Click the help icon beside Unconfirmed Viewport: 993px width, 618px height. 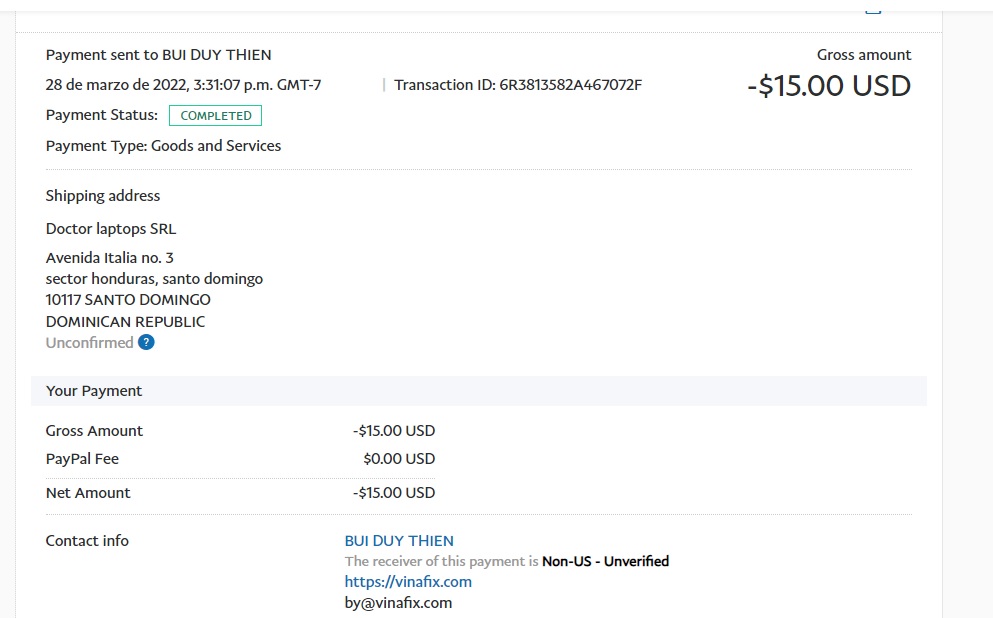pyautogui.click(x=146, y=342)
